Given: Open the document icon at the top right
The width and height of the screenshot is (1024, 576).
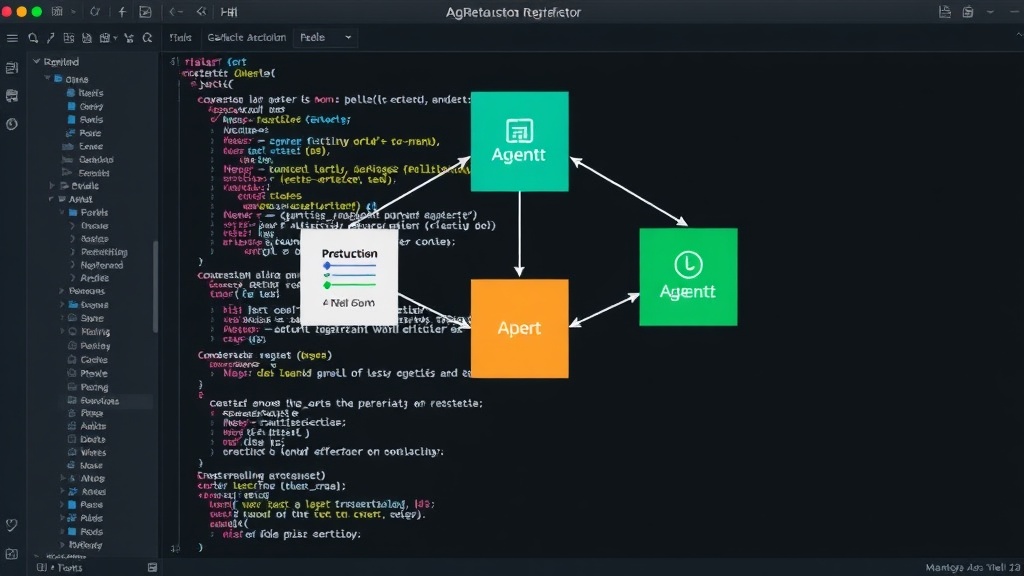Looking at the screenshot, I should 944,12.
